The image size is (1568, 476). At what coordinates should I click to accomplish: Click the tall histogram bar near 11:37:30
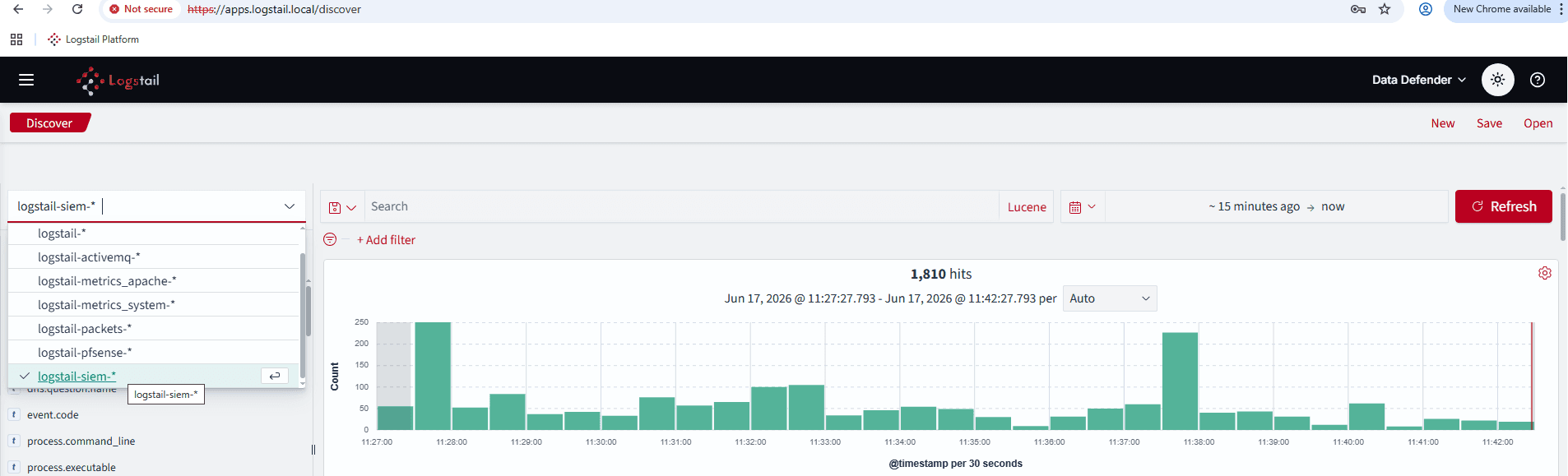pyautogui.click(x=1180, y=381)
